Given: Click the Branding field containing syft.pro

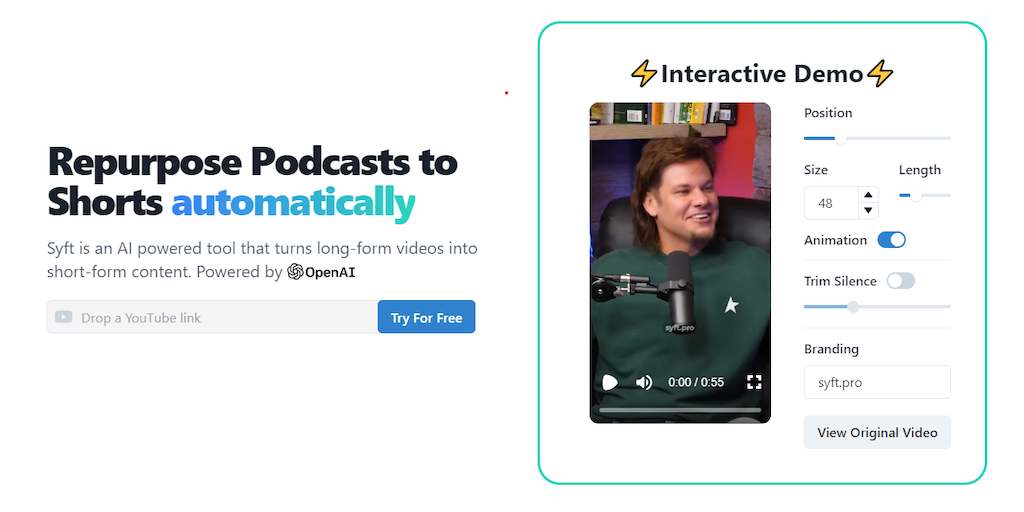Looking at the screenshot, I should tap(877, 382).
